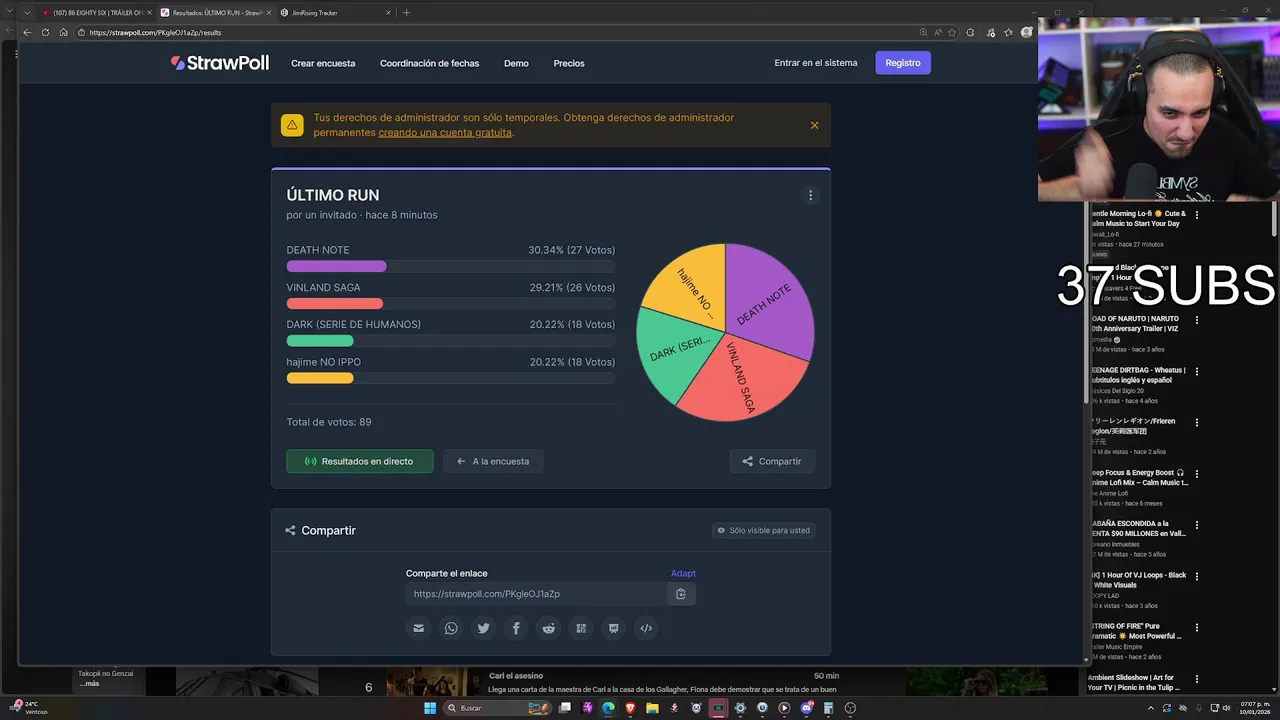The width and height of the screenshot is (1280, 720).
Task: Click the DARK green result bar
Action: click(320, 341)
